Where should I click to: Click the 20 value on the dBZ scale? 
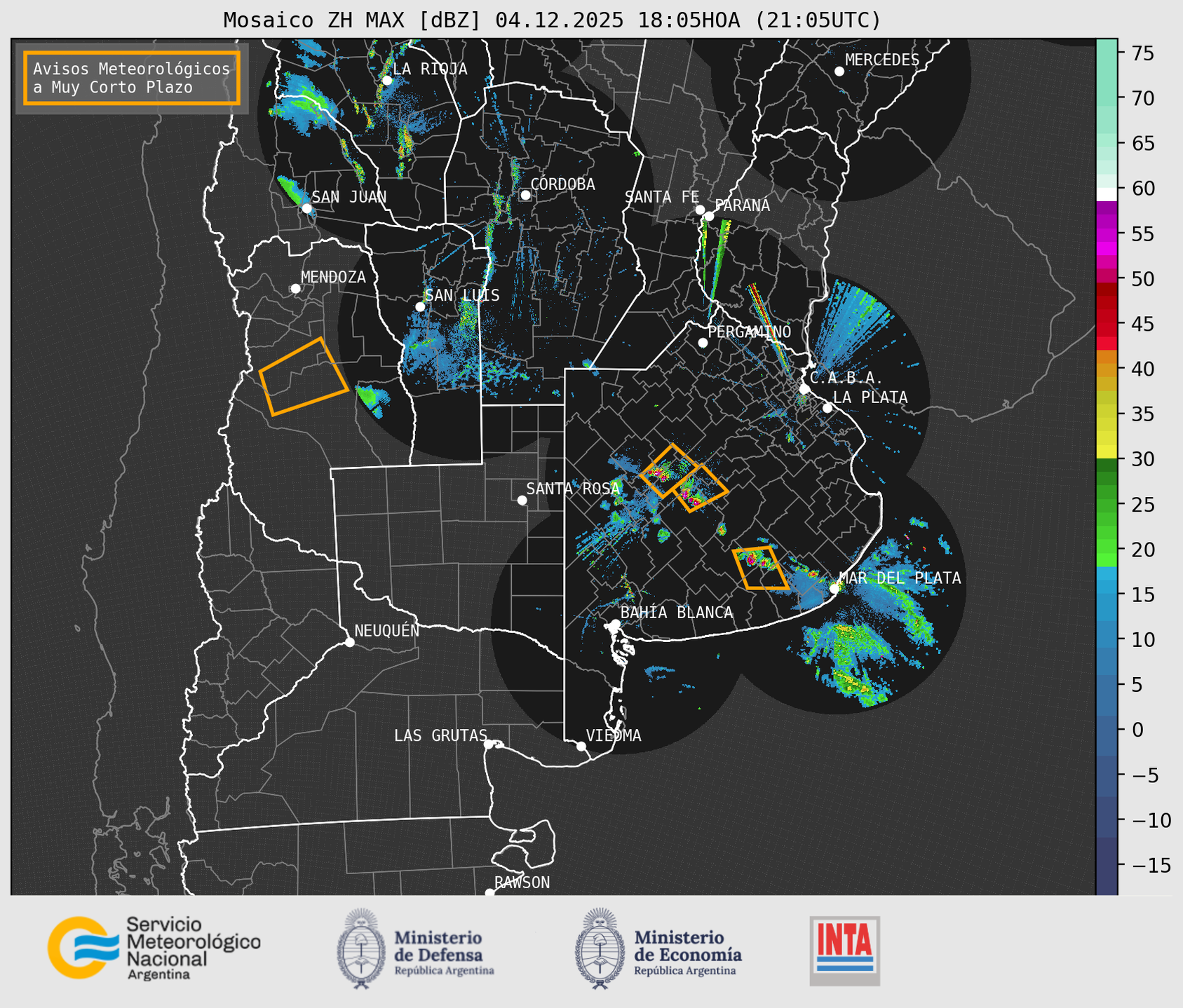[1142, 550]
